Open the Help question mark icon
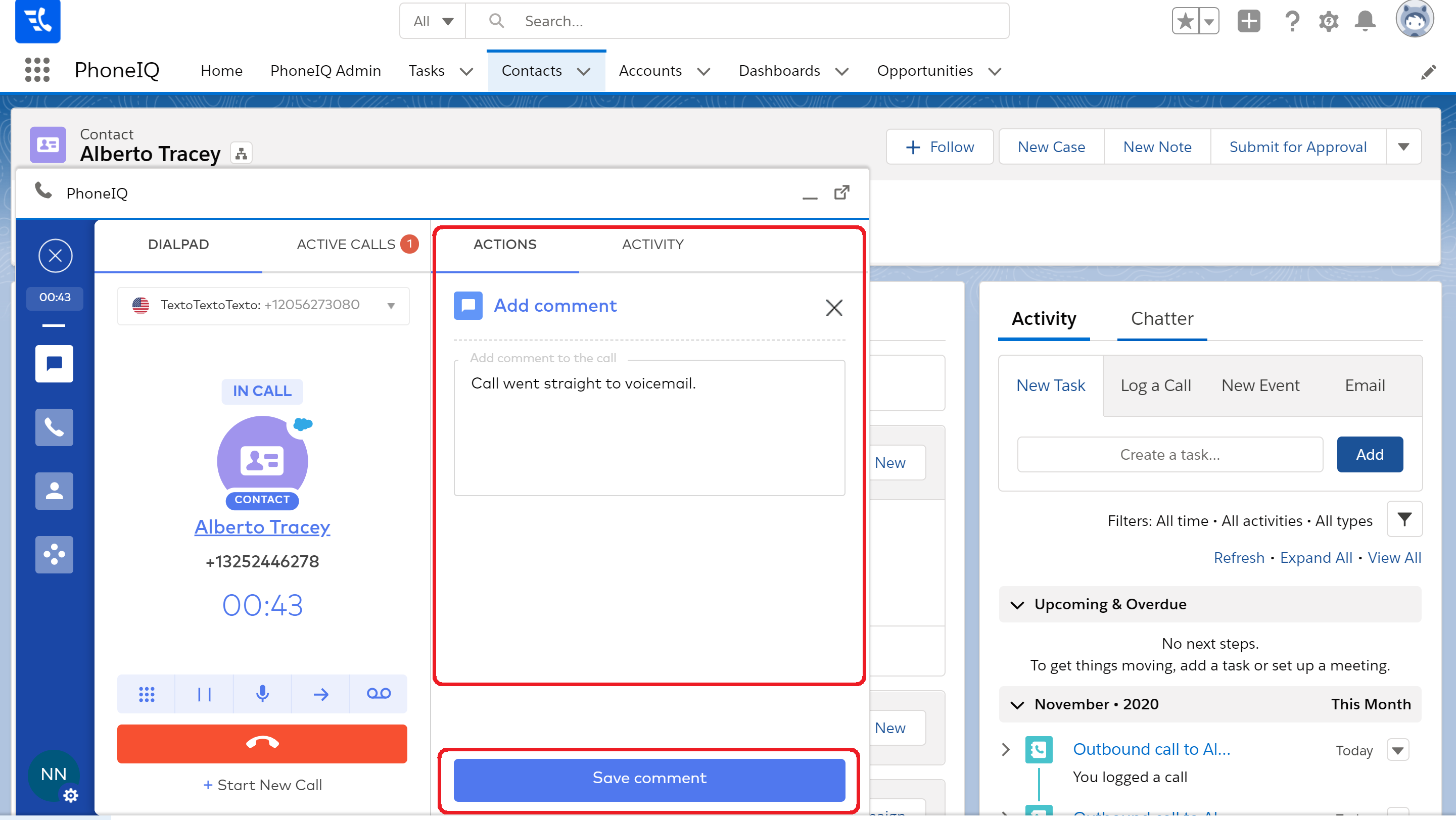This screenshot has height=820, width=1456. pos(1292,22)
